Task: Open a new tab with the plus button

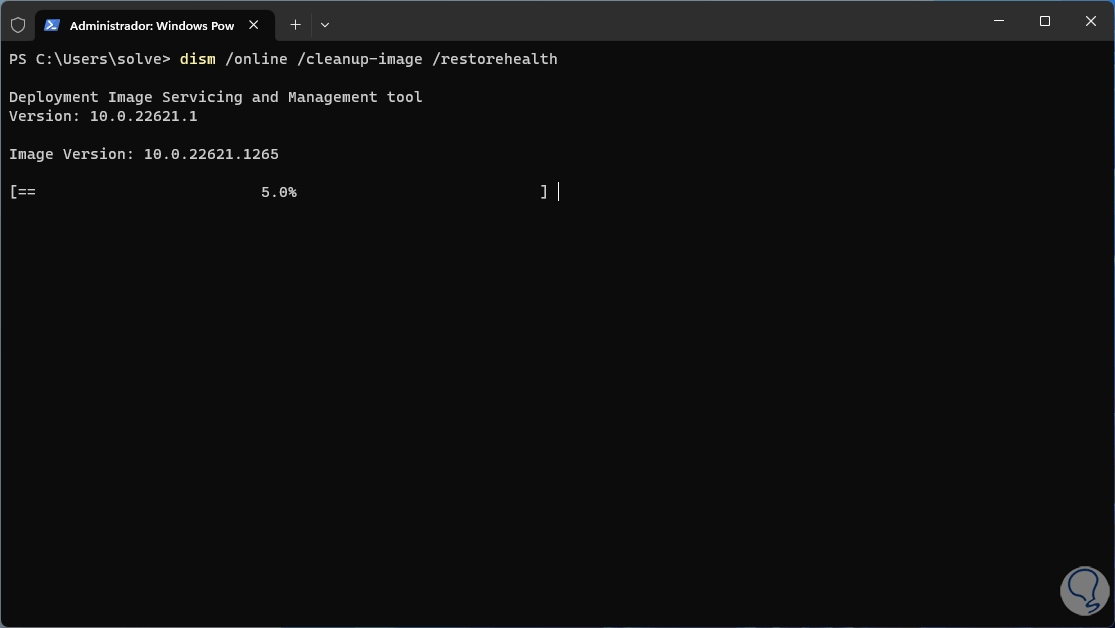Action: click(295, 25)
